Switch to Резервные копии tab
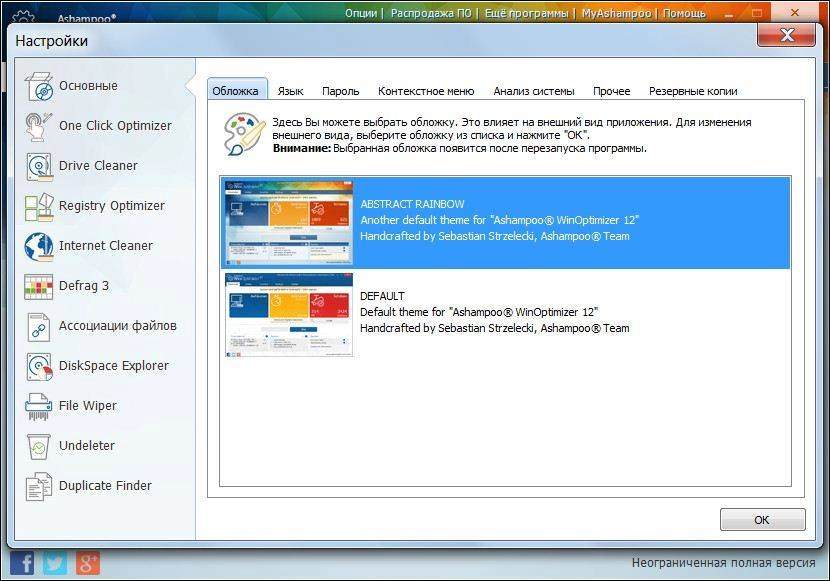 point(693,91)
